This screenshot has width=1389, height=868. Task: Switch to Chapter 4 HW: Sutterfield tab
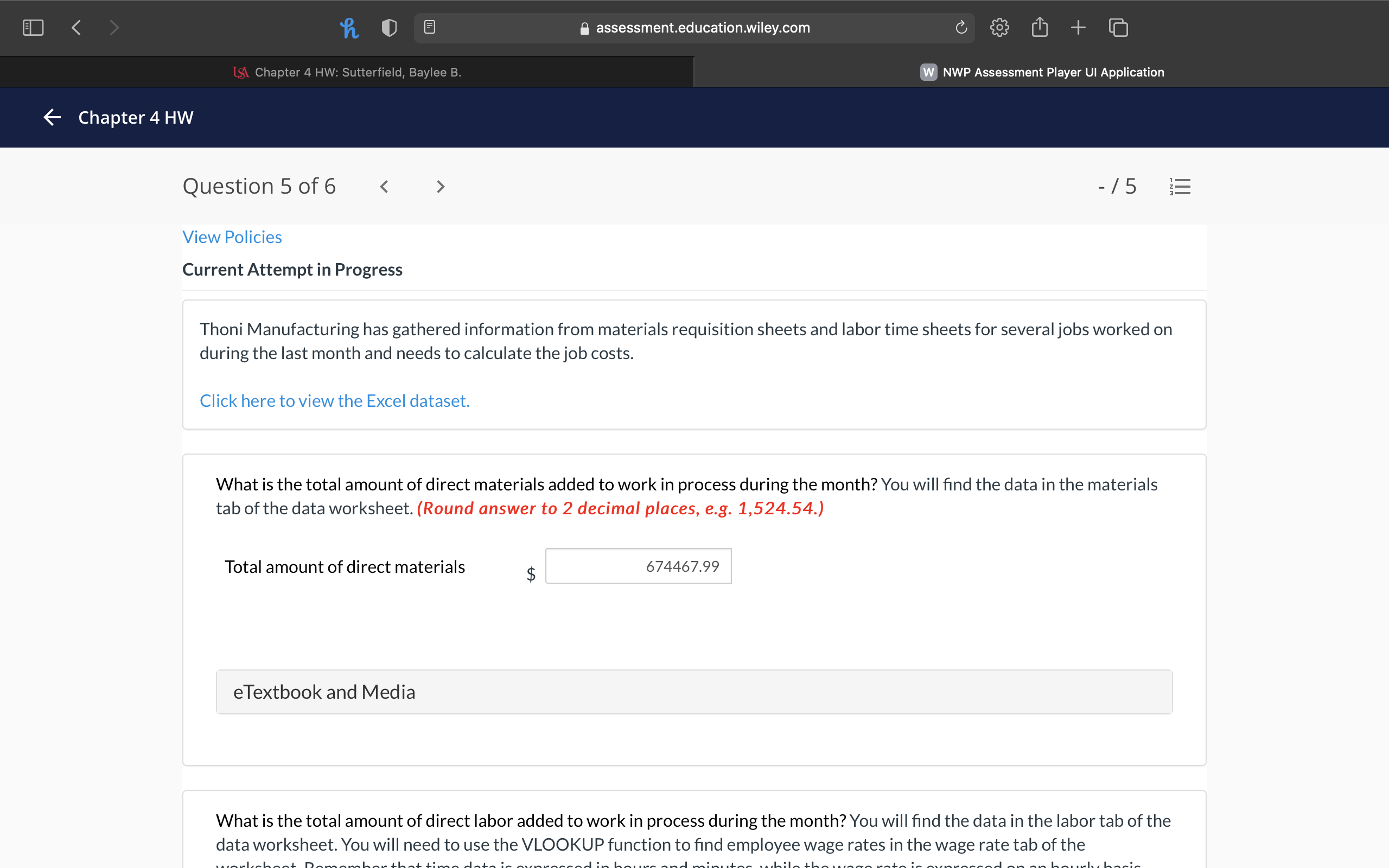pos(347,72)
